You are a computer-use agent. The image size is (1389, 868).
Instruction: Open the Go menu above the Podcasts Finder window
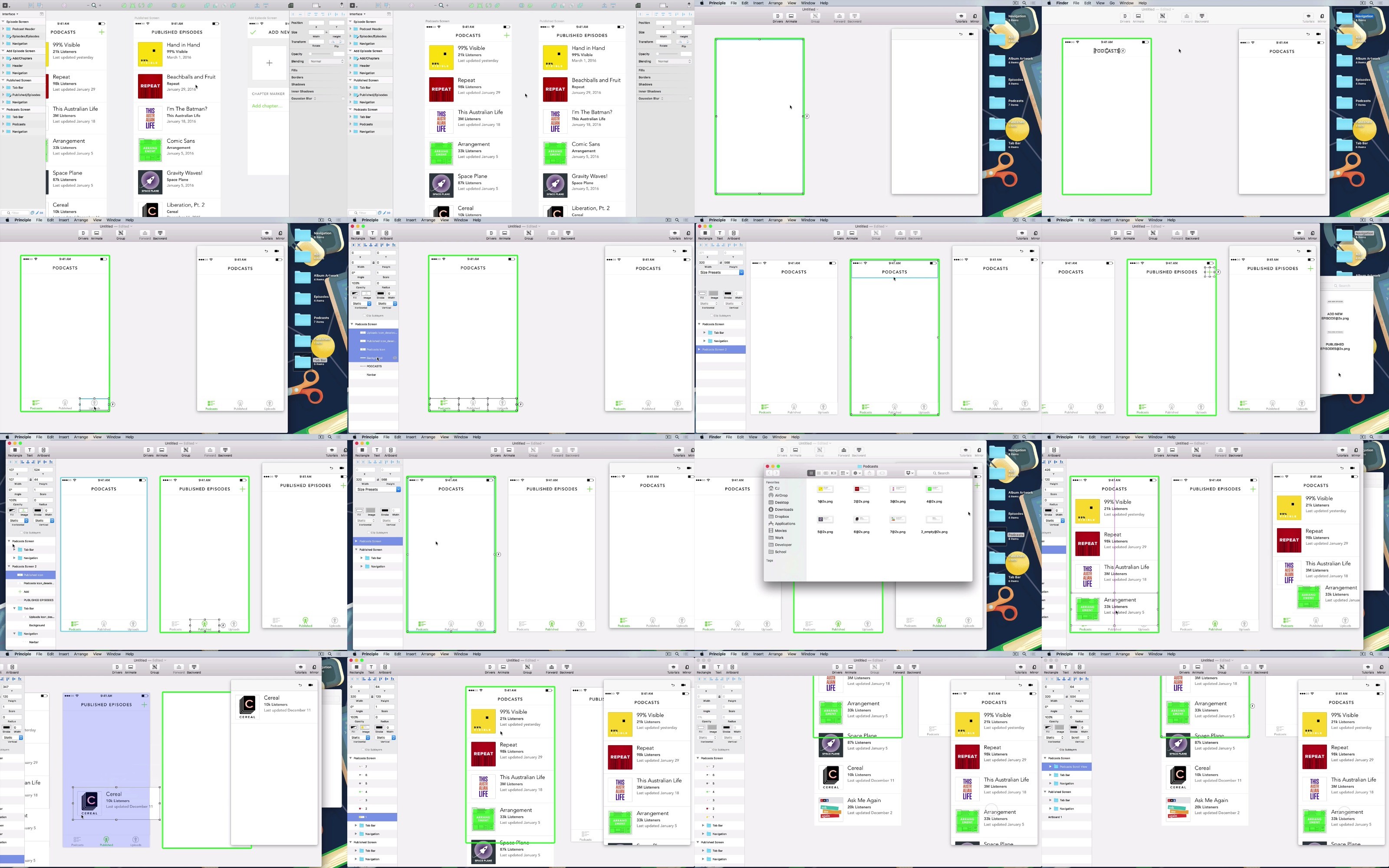(764, 437)
